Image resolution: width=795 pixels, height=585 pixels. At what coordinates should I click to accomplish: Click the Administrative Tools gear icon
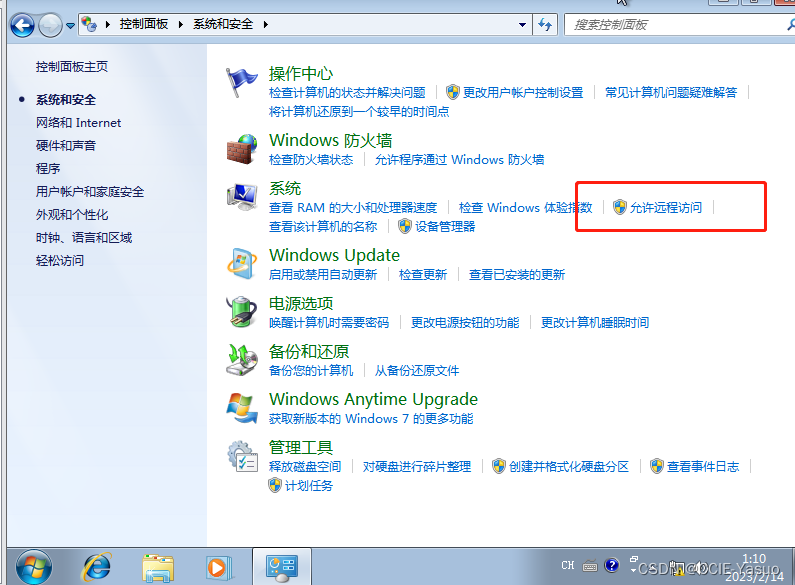click(x=242, y=456)
